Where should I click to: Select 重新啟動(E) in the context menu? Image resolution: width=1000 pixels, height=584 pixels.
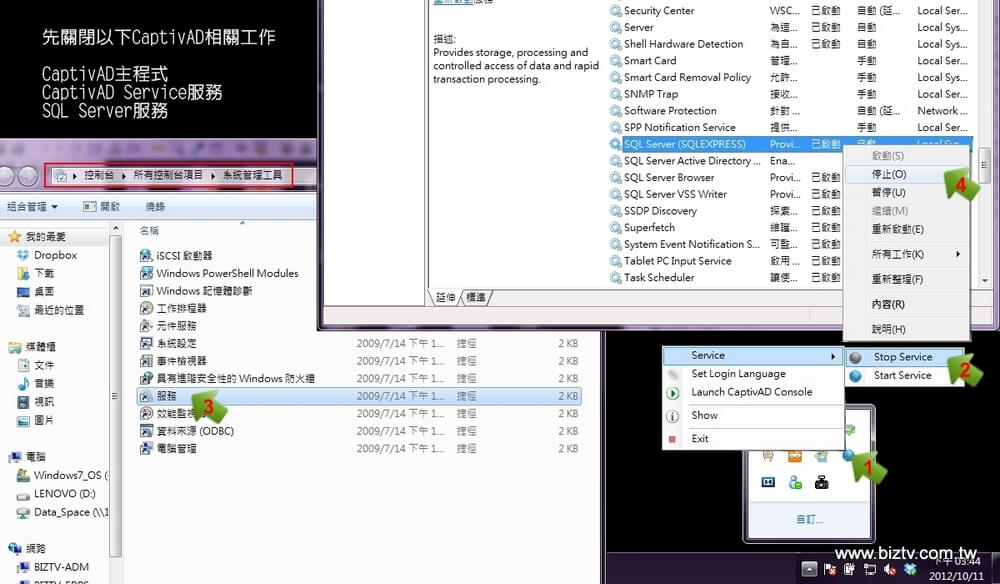[x=897, y=229]
